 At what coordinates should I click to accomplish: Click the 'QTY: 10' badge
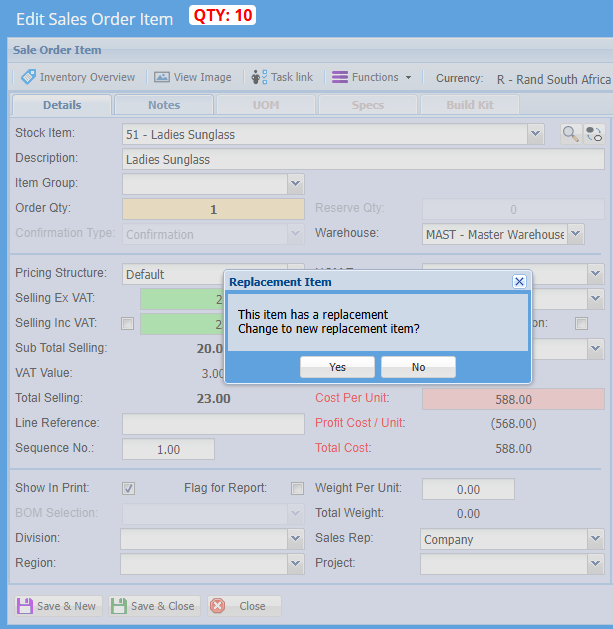223,15
